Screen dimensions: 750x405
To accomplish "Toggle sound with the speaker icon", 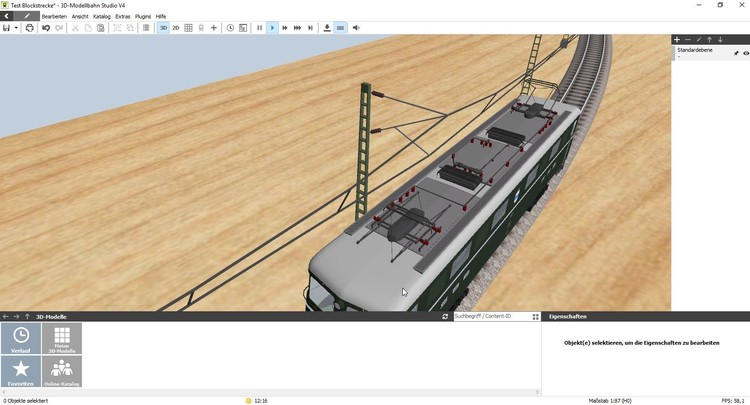I will 356,28.
